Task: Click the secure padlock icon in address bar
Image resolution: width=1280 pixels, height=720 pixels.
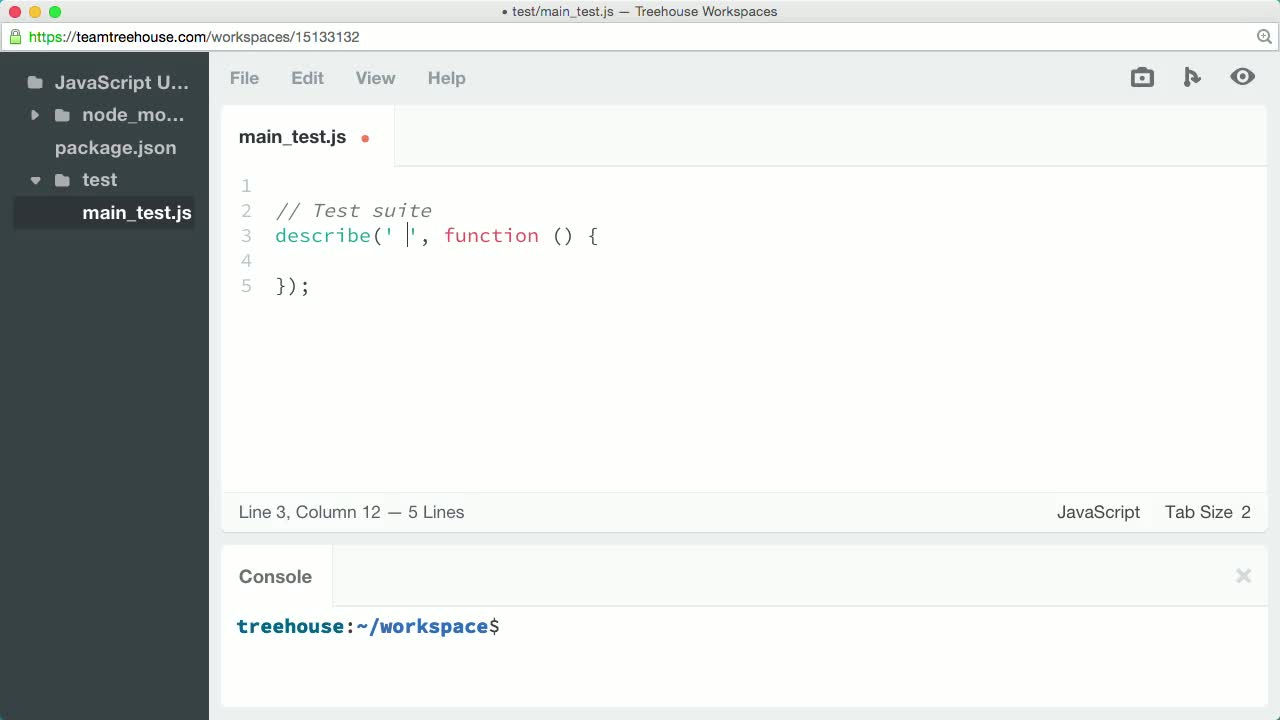Action: click(15, 36)
